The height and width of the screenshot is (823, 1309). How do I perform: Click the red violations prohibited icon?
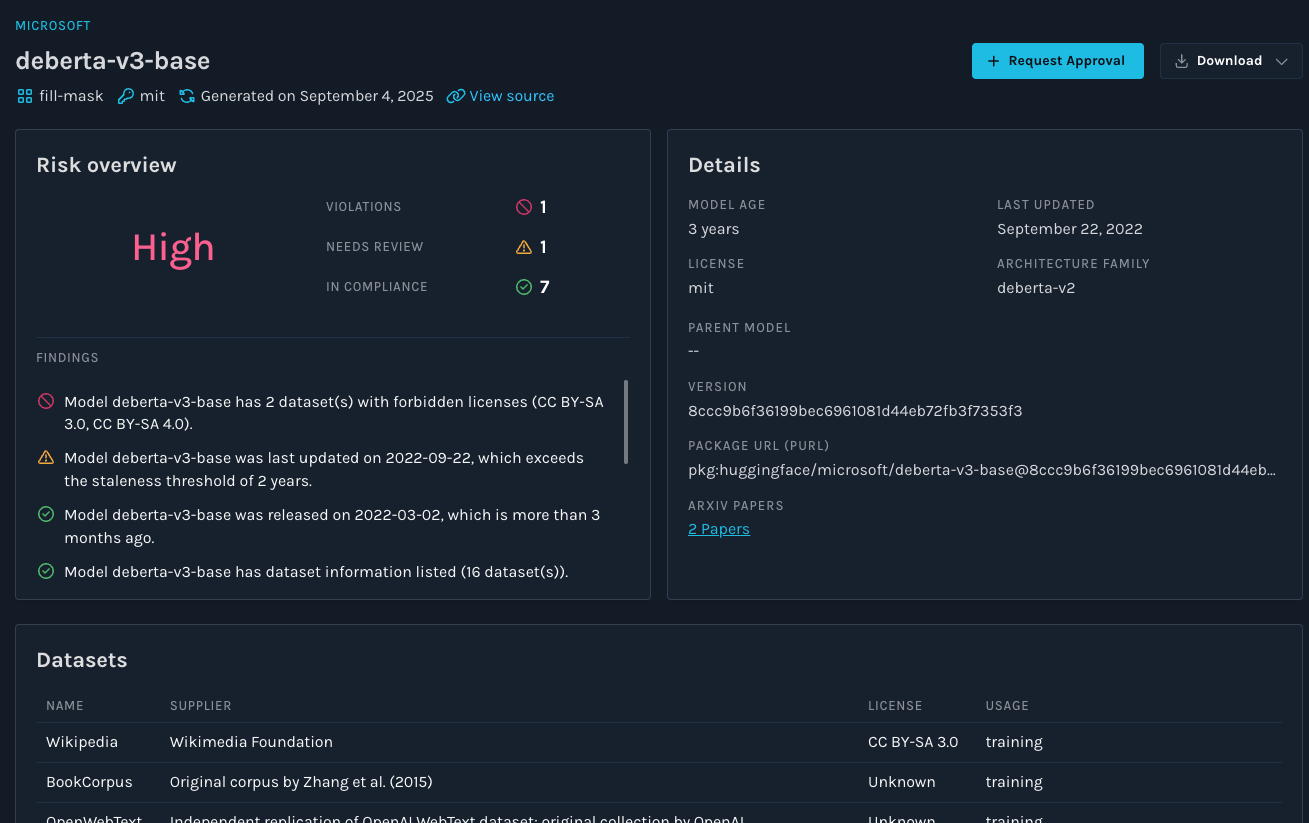coord(524,207)
